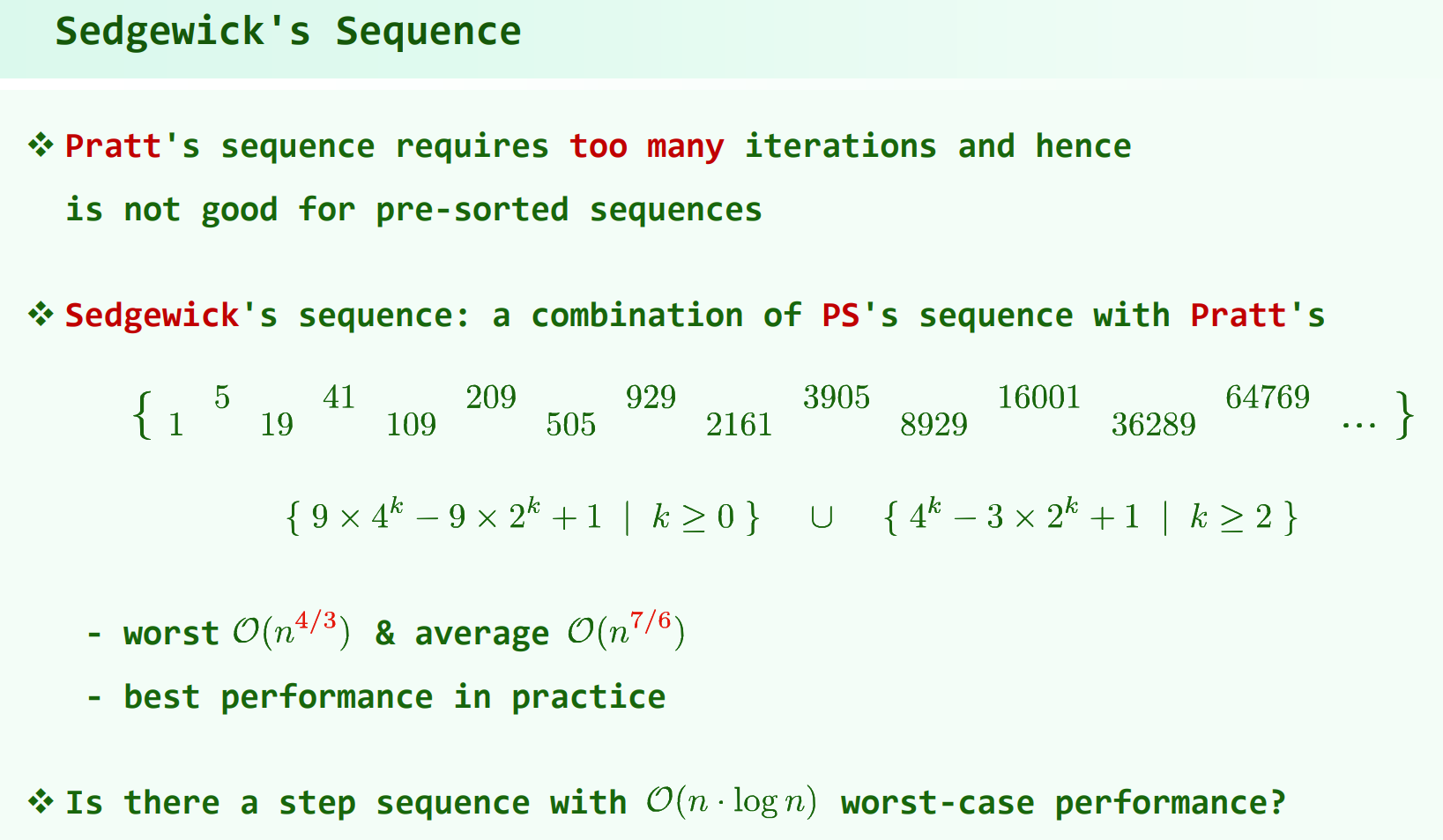The width and height of the screenshot is (1443, 840).
Task: Click the formula with condition k ≥ 0
Action: [x=523, y=517]
